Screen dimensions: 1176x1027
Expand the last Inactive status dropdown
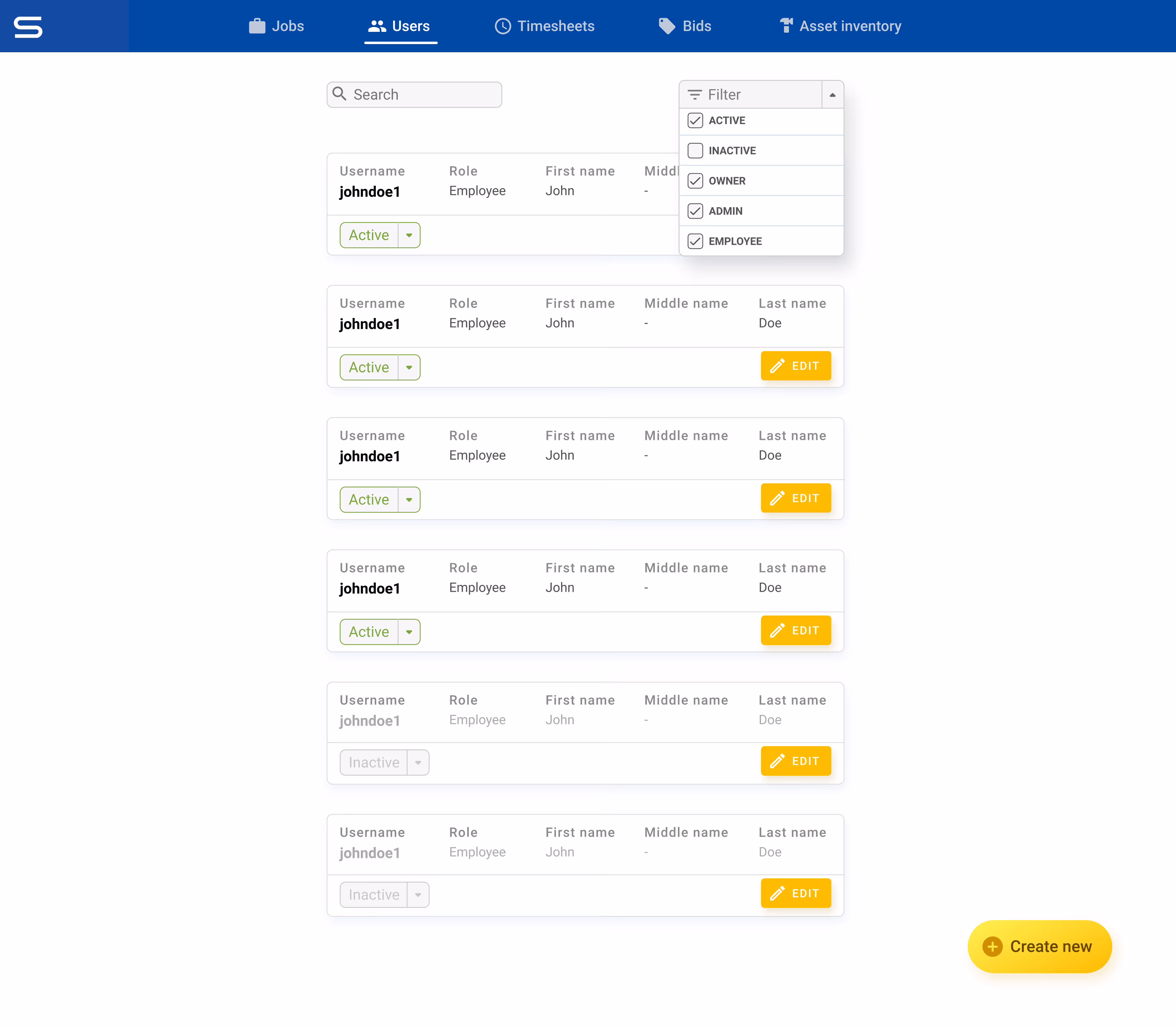418,895
